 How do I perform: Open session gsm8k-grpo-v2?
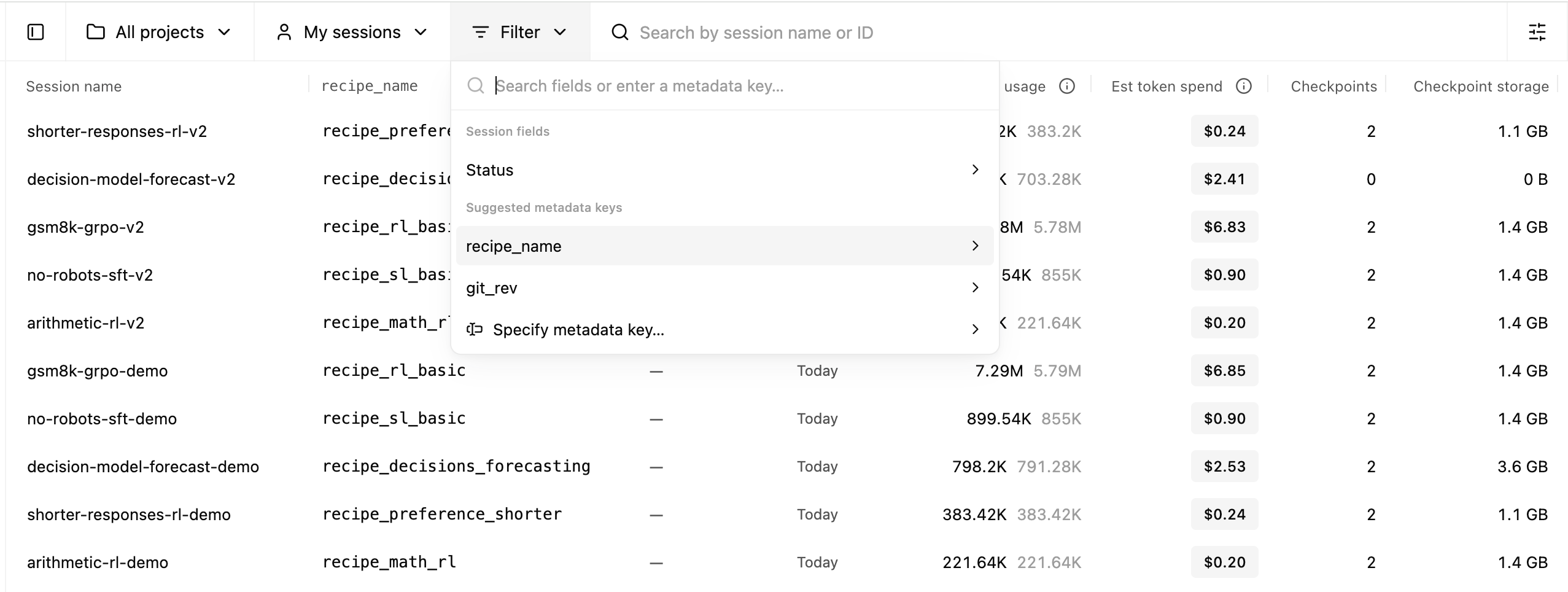pyautogui.click(x=85, y=227)
